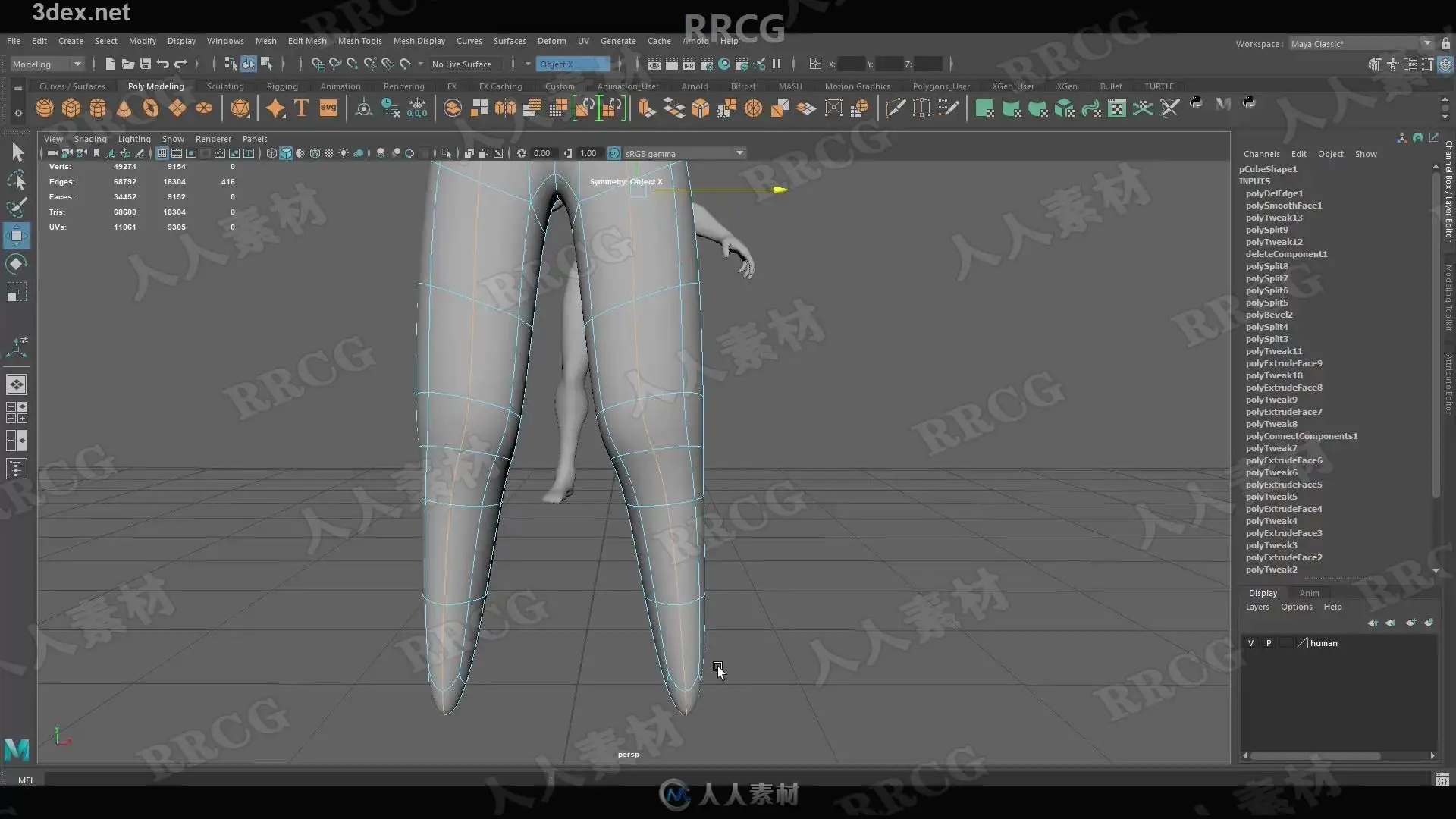1456x819 pixels.
Task: Save the scene with the floppy icon
Action: click(146, 64)
